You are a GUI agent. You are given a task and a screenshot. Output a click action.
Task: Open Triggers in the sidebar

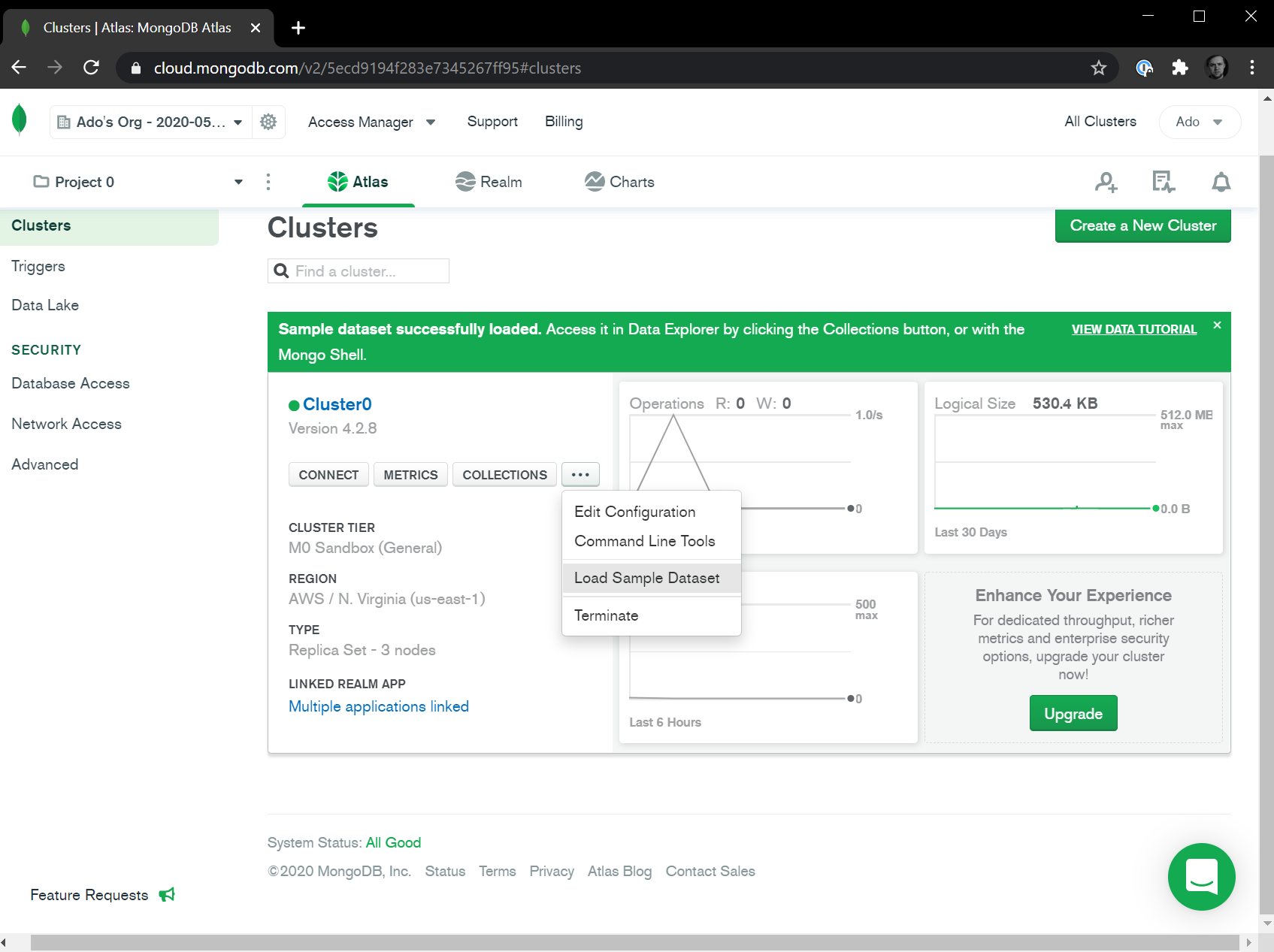click(38, 266)
